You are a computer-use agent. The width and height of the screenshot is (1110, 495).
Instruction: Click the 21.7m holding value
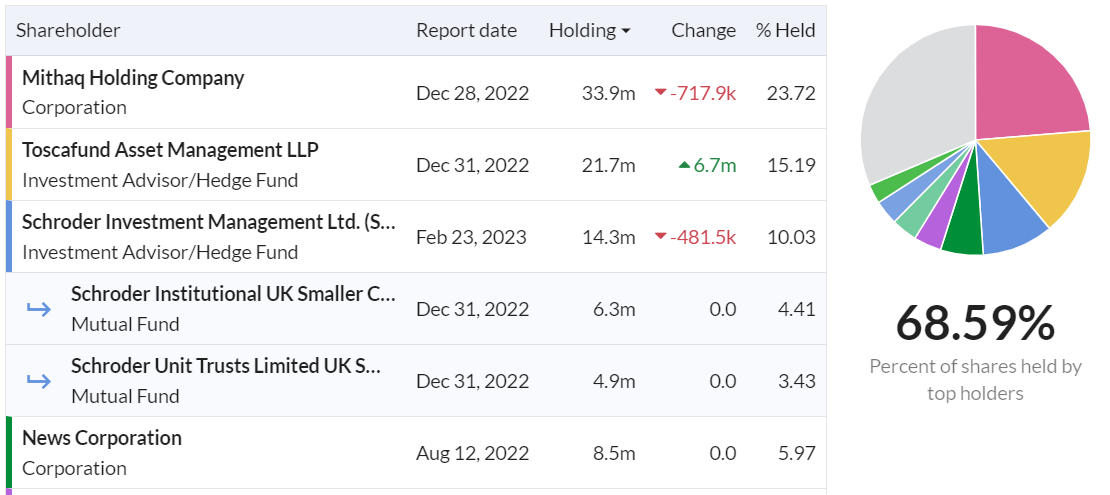609,165
